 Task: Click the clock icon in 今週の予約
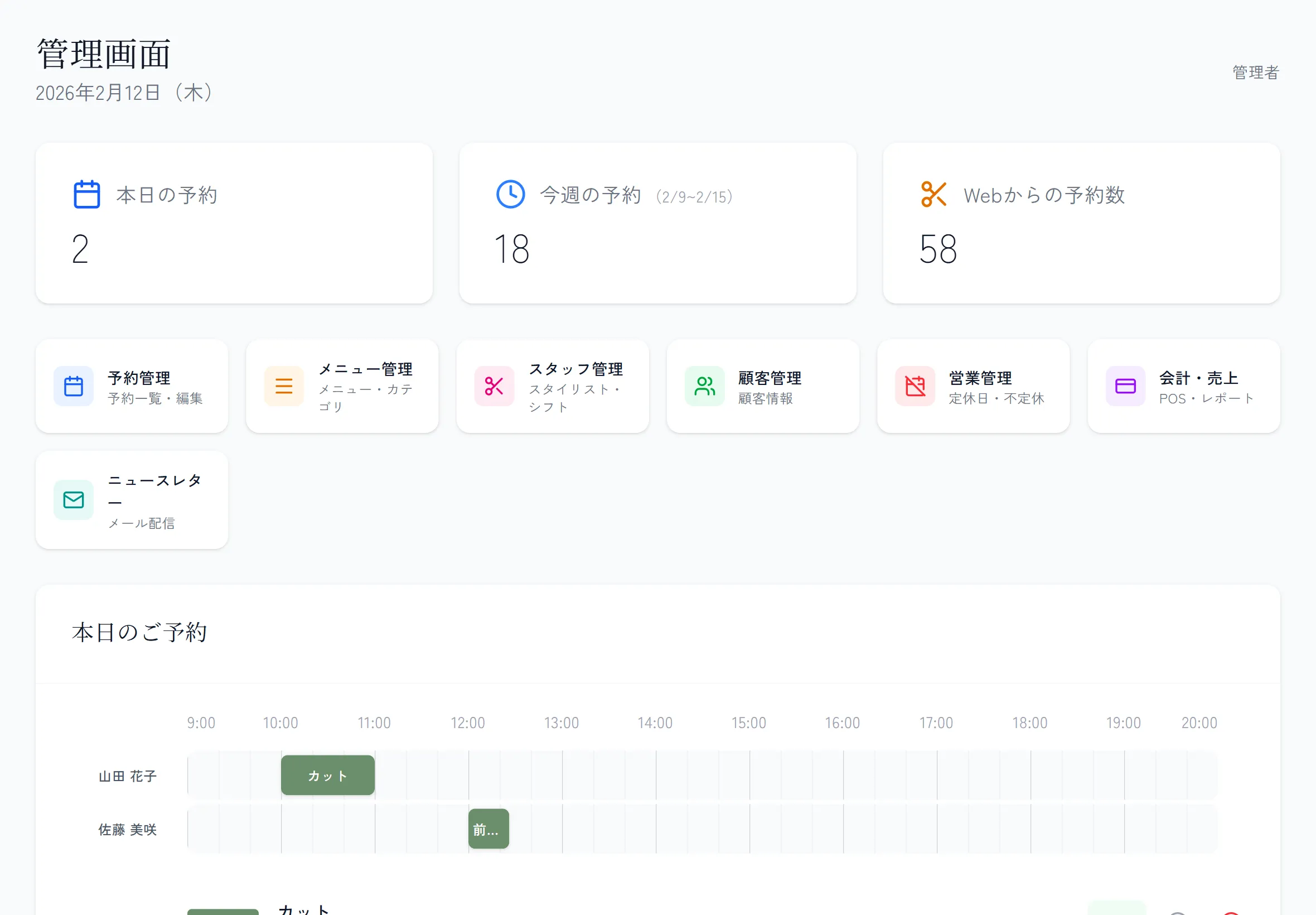click(x=510, y=194)
